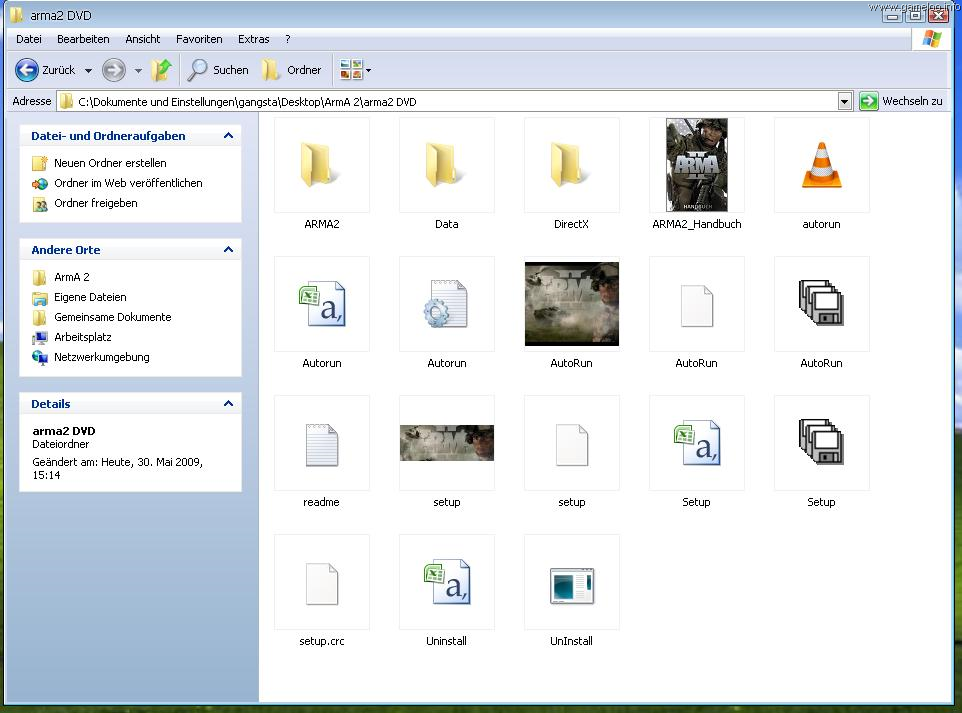Collapse the Details panel
Screen dimensions: 962x713
pos(228,404)
